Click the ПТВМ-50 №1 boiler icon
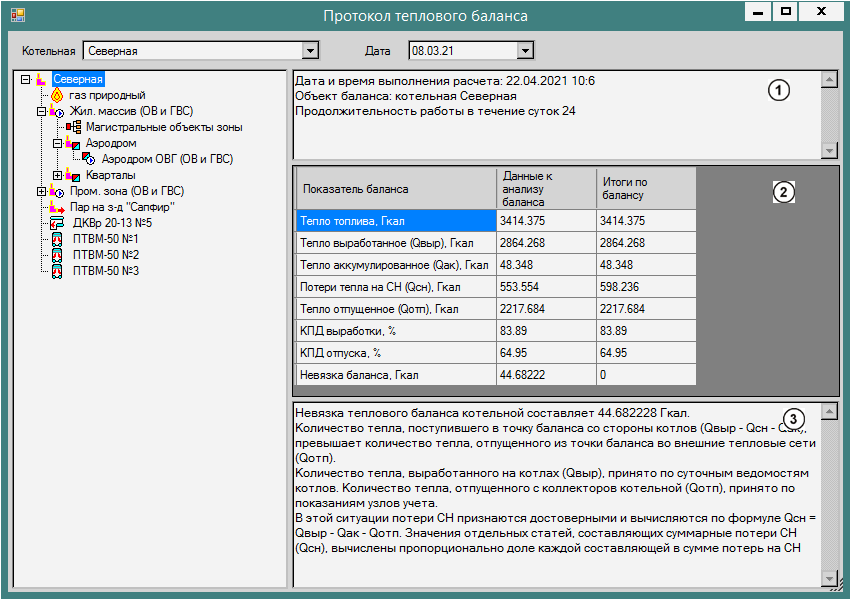The image size is (851, 600). tap(57, 239)
